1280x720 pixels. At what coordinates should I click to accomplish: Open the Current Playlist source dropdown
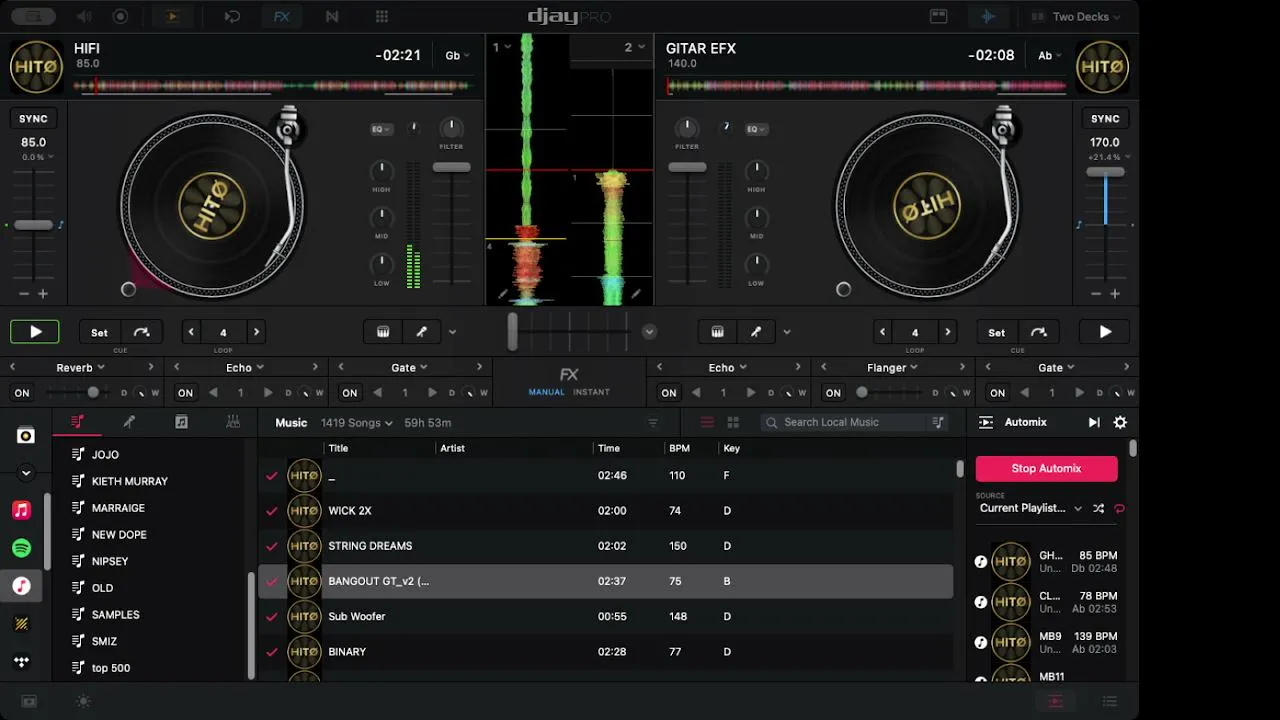click(x=1031, y=508)
